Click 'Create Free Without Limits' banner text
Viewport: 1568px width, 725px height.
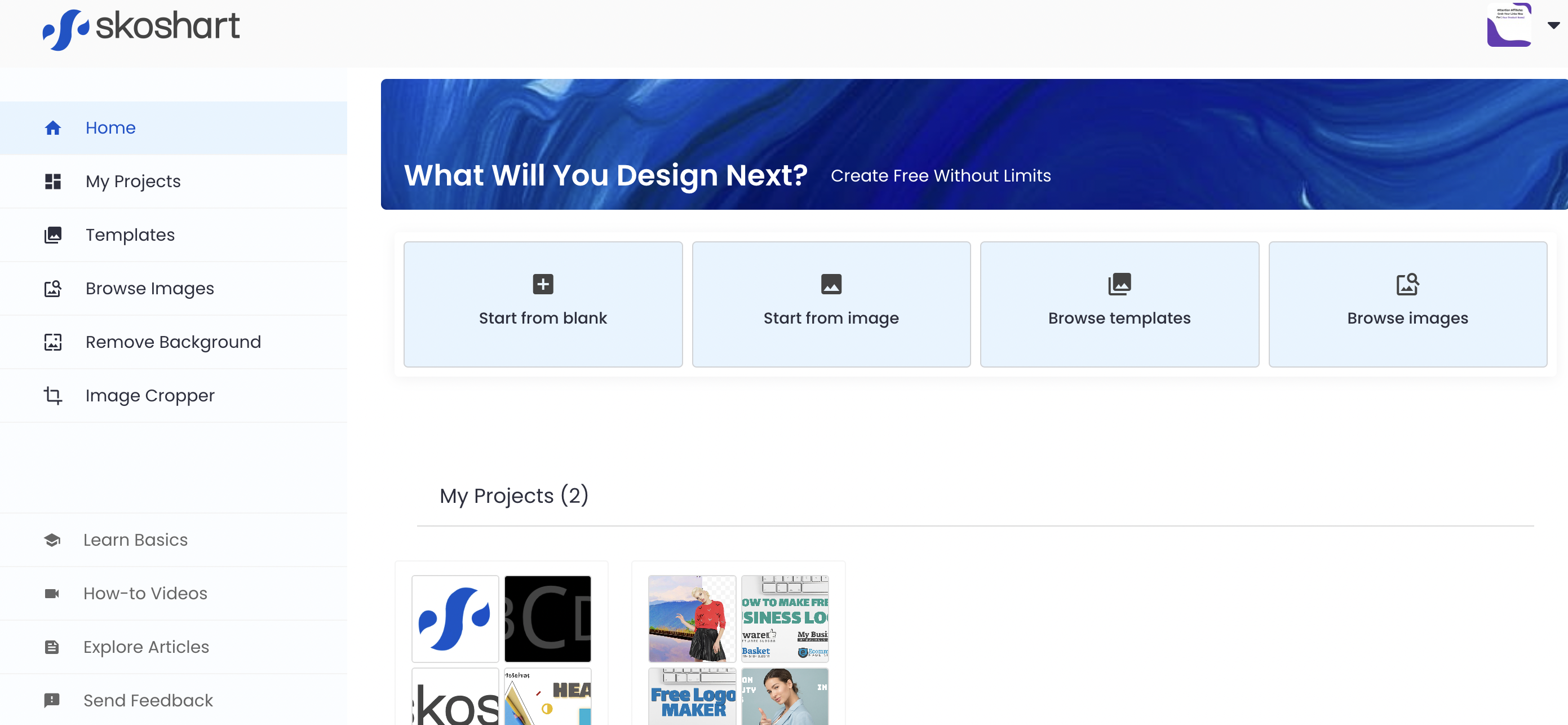[941, 176]
